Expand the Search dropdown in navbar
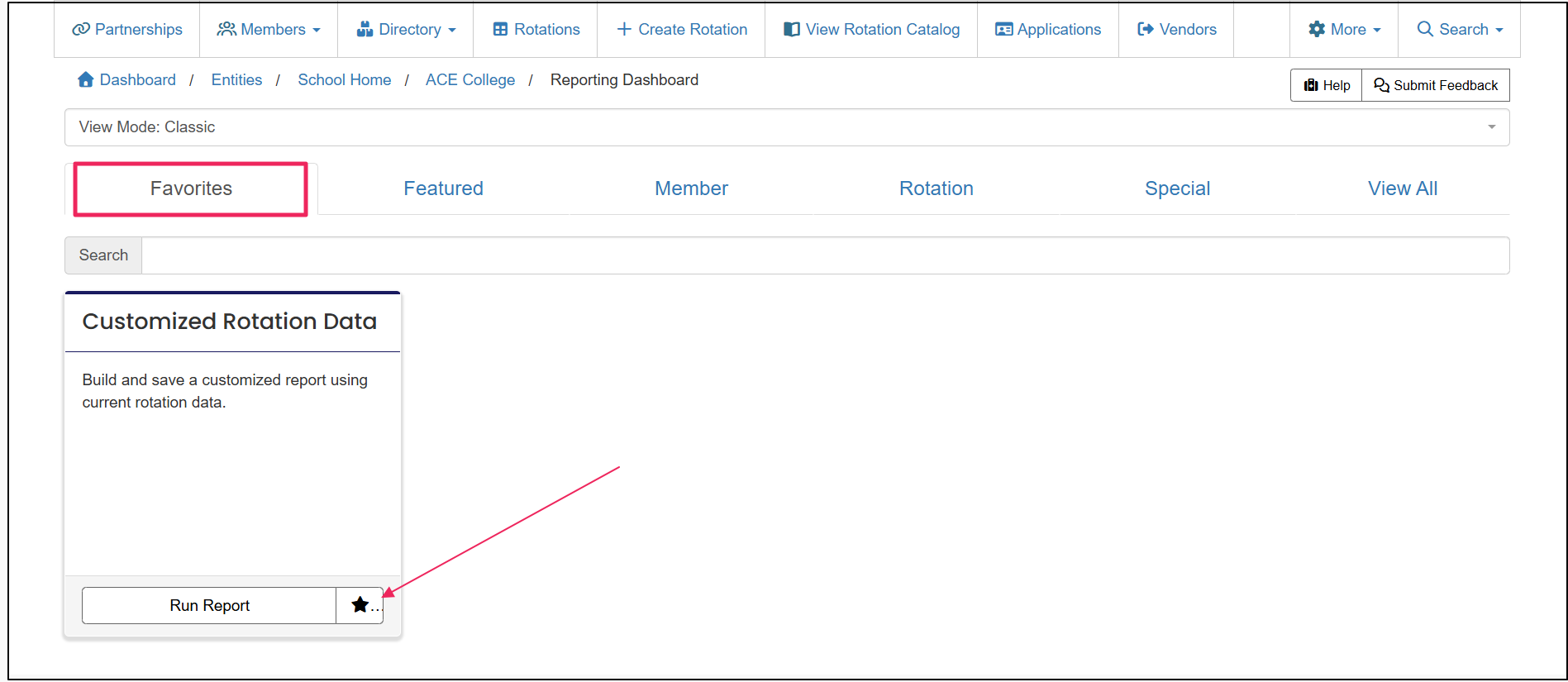The height and width of the screenshot is (682, 1568). click(1460, 30)
